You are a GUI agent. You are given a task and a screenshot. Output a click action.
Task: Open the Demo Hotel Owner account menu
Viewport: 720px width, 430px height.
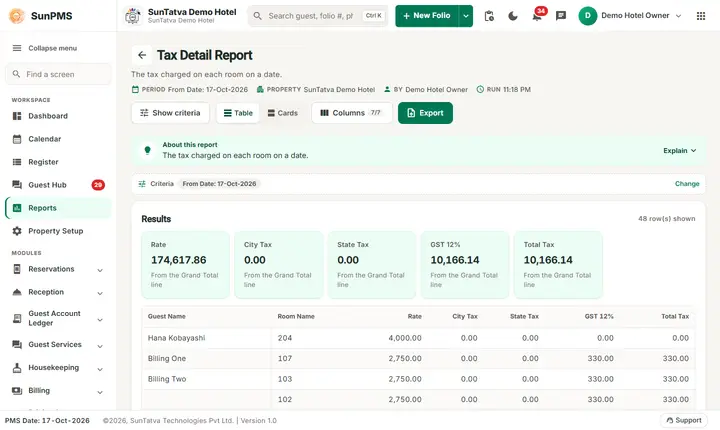pyautogui.click(x=631, y=16)
